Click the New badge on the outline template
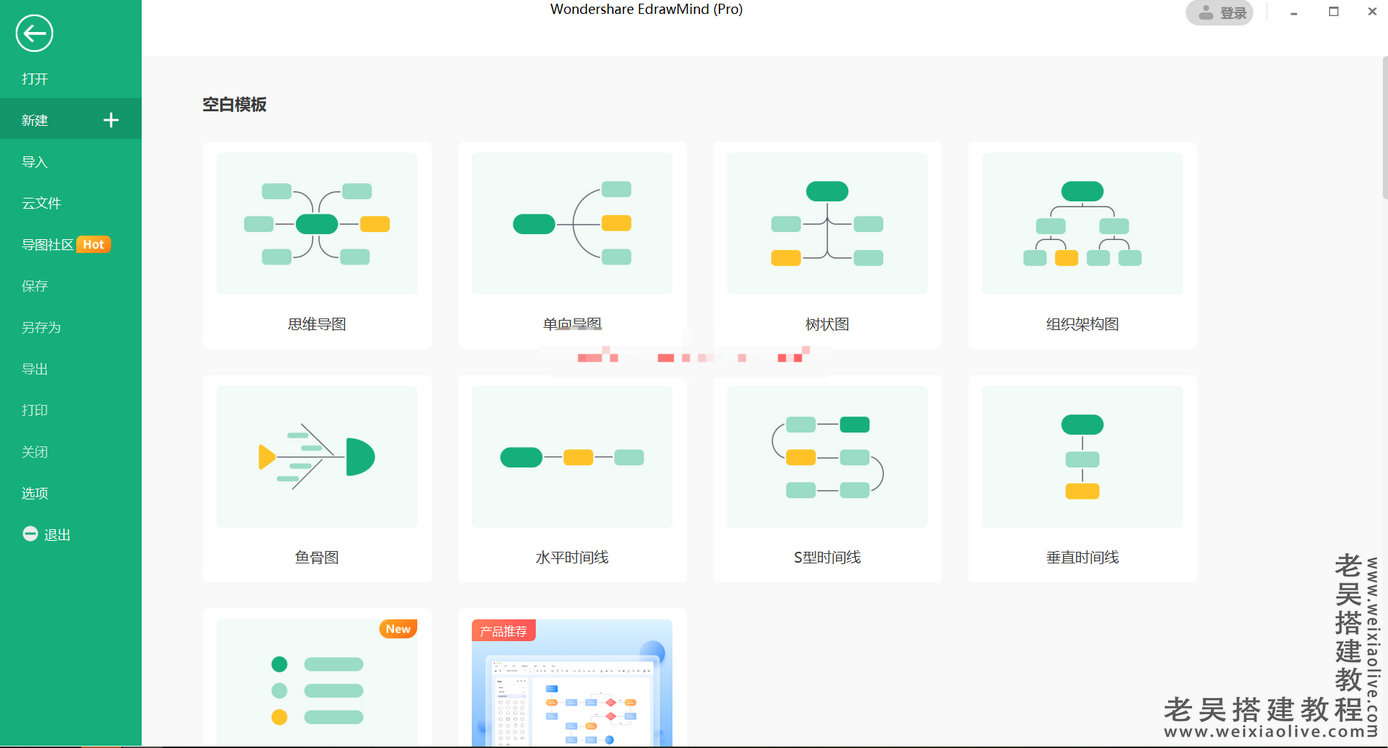 [398, 629]
